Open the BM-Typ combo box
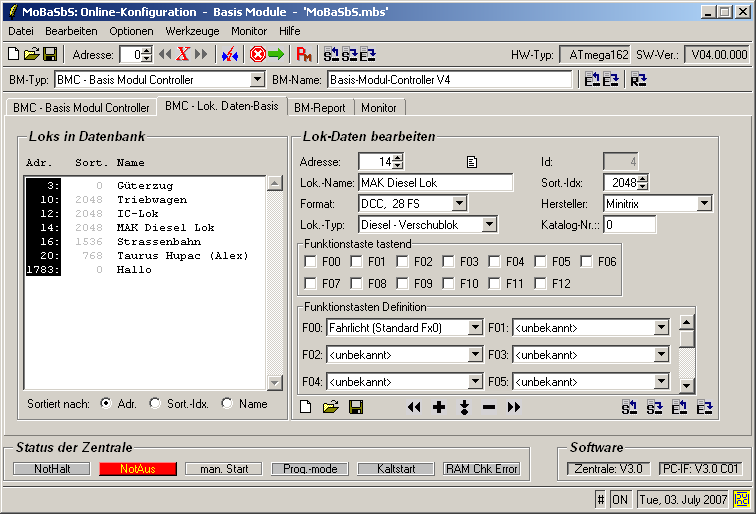 pyautogui.click(x=257, y=79)
